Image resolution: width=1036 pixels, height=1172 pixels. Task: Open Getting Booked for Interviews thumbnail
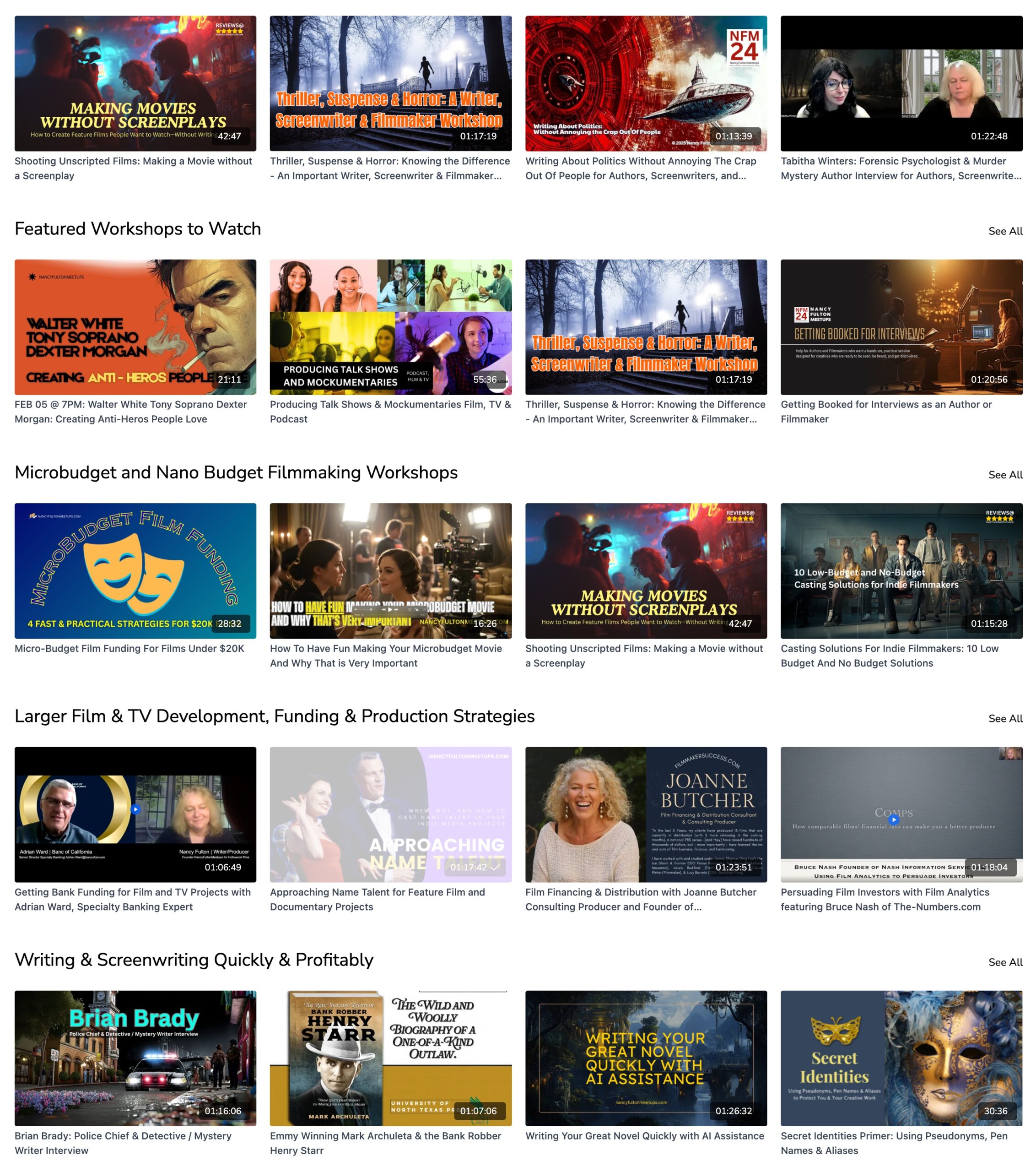901,327
